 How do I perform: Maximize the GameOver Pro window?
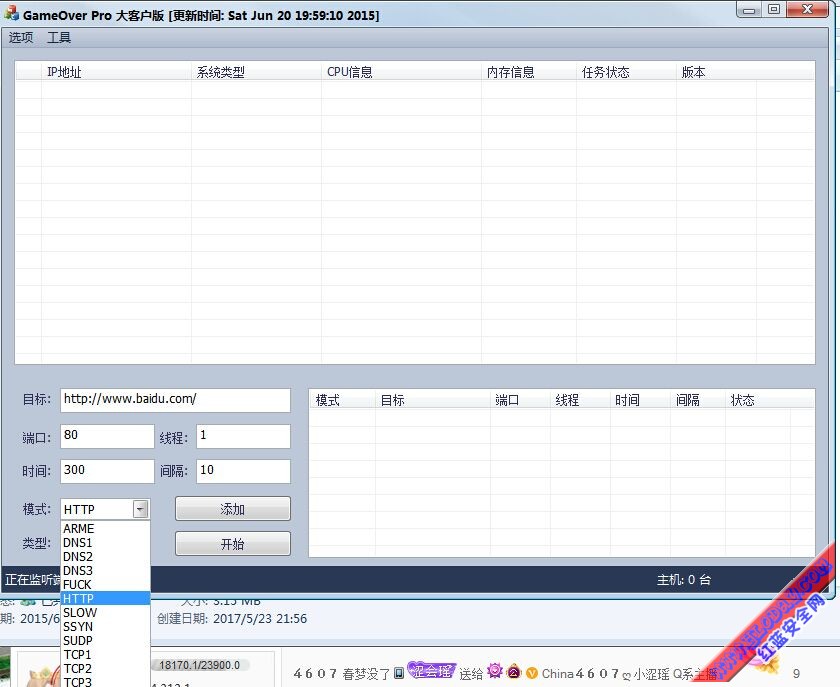pos(774,9)
